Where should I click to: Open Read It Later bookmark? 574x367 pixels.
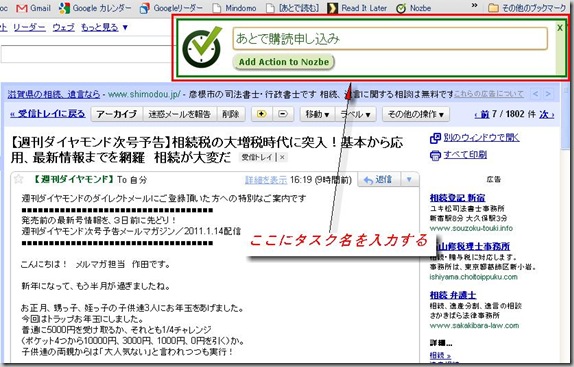point(357,8)
